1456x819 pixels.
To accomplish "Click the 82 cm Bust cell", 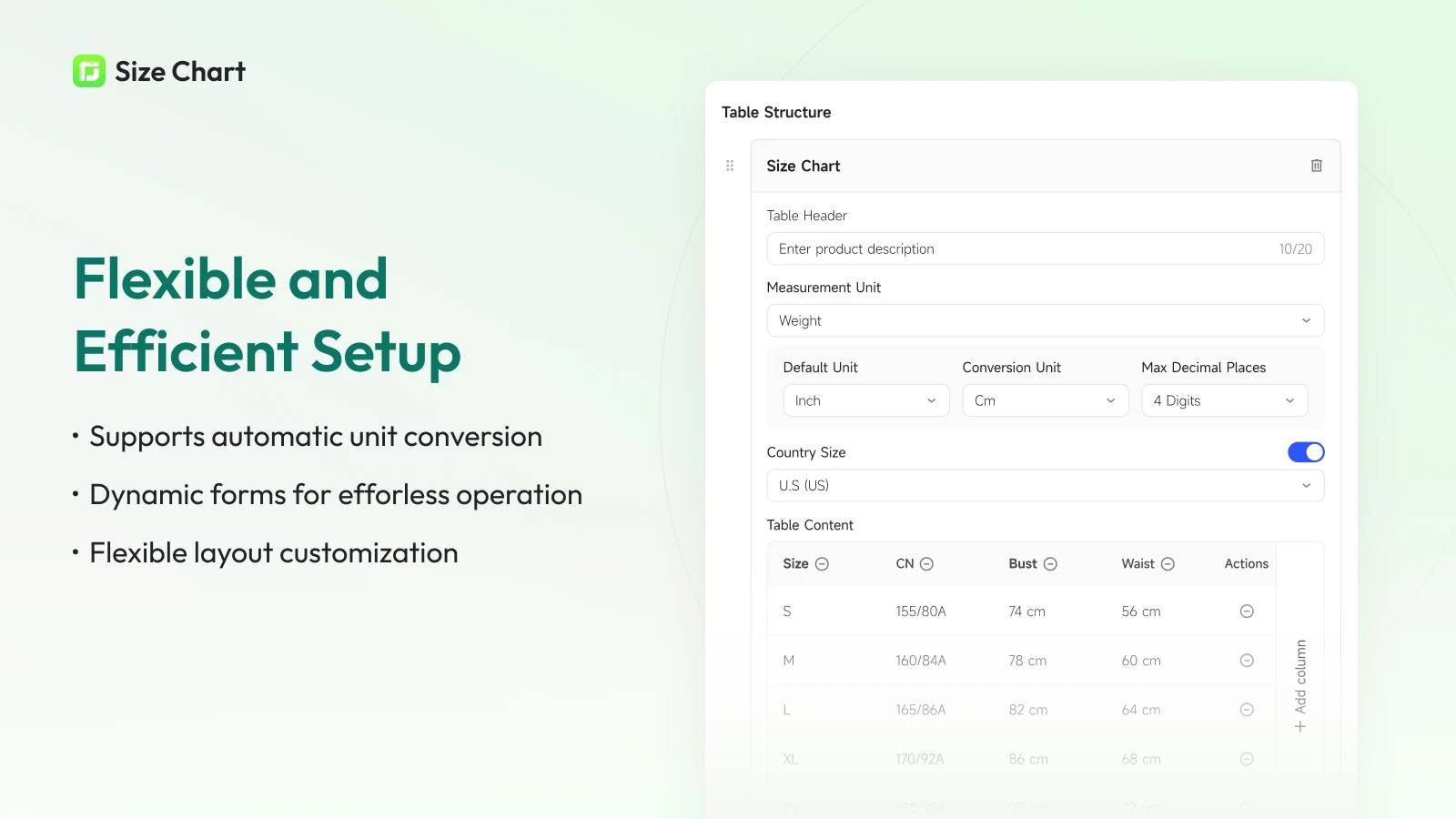I will [1028, 710].
